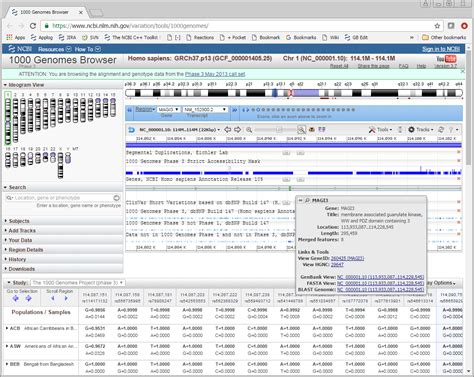
Task: Open the Region dropdown
Action: click(x=145, y=109)
